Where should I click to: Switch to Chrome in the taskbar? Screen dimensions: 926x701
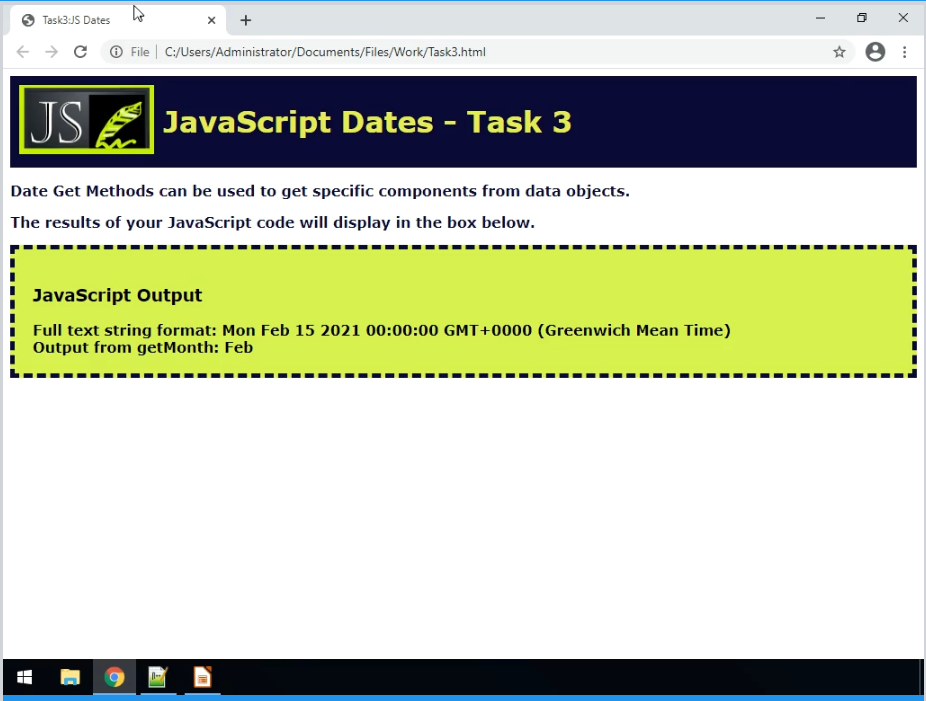[114, 677]
